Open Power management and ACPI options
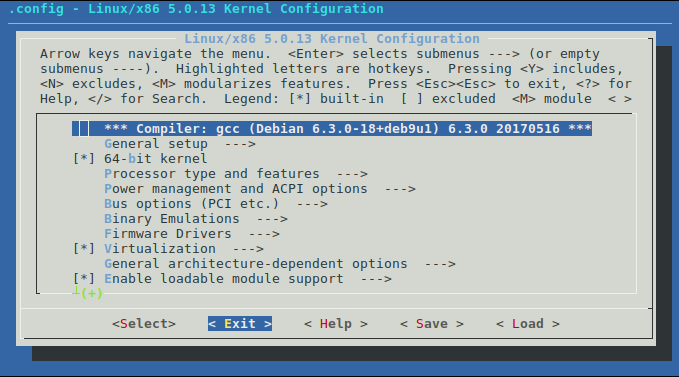 [260, 189]
